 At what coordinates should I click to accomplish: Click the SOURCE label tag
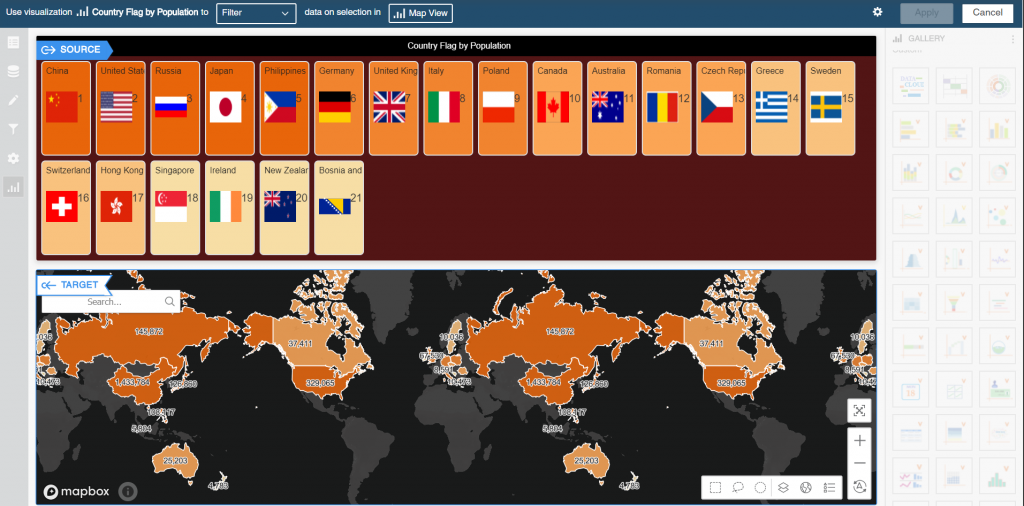click(74, 50)
